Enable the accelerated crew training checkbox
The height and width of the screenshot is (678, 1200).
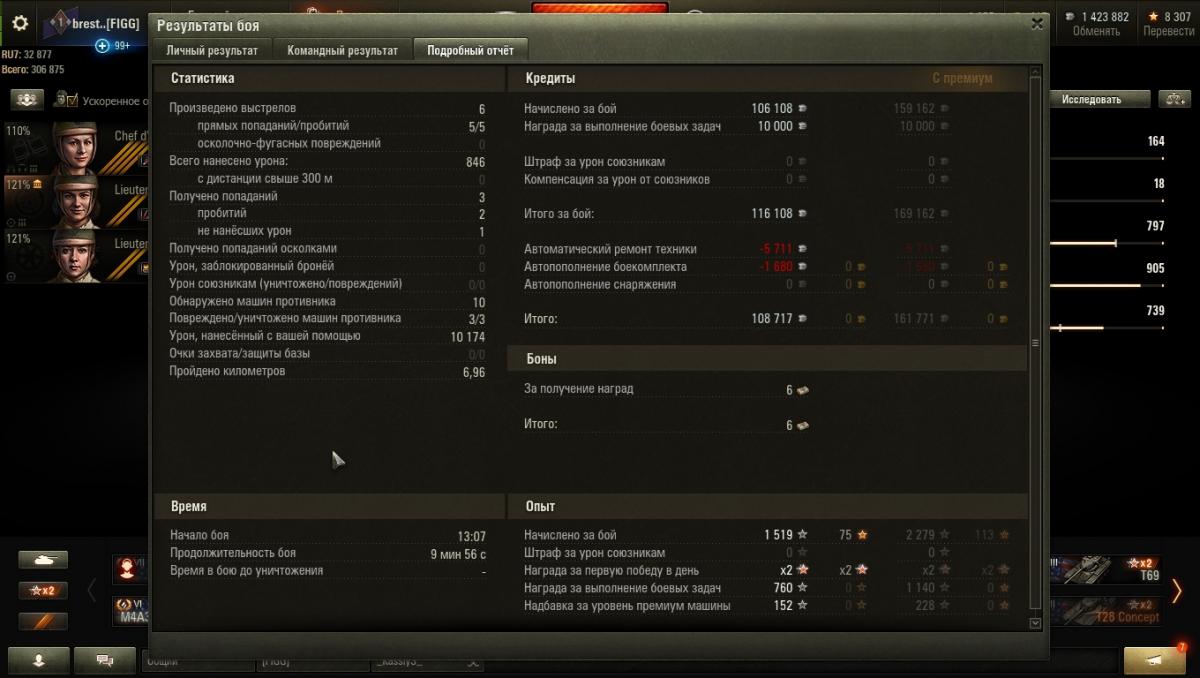[73, 99]
